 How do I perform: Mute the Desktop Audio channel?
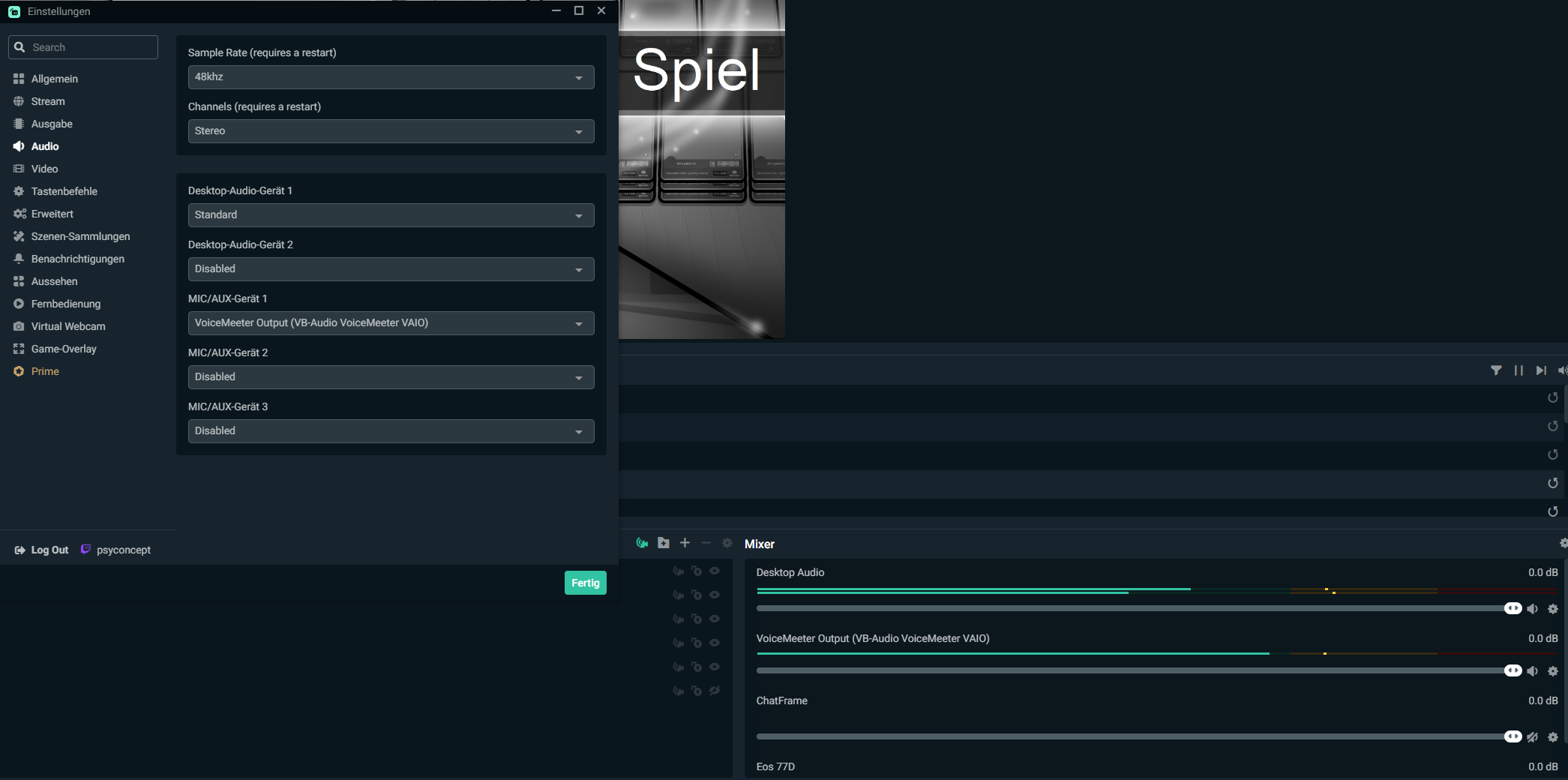pyautogui.click(x=1532, y=608)
